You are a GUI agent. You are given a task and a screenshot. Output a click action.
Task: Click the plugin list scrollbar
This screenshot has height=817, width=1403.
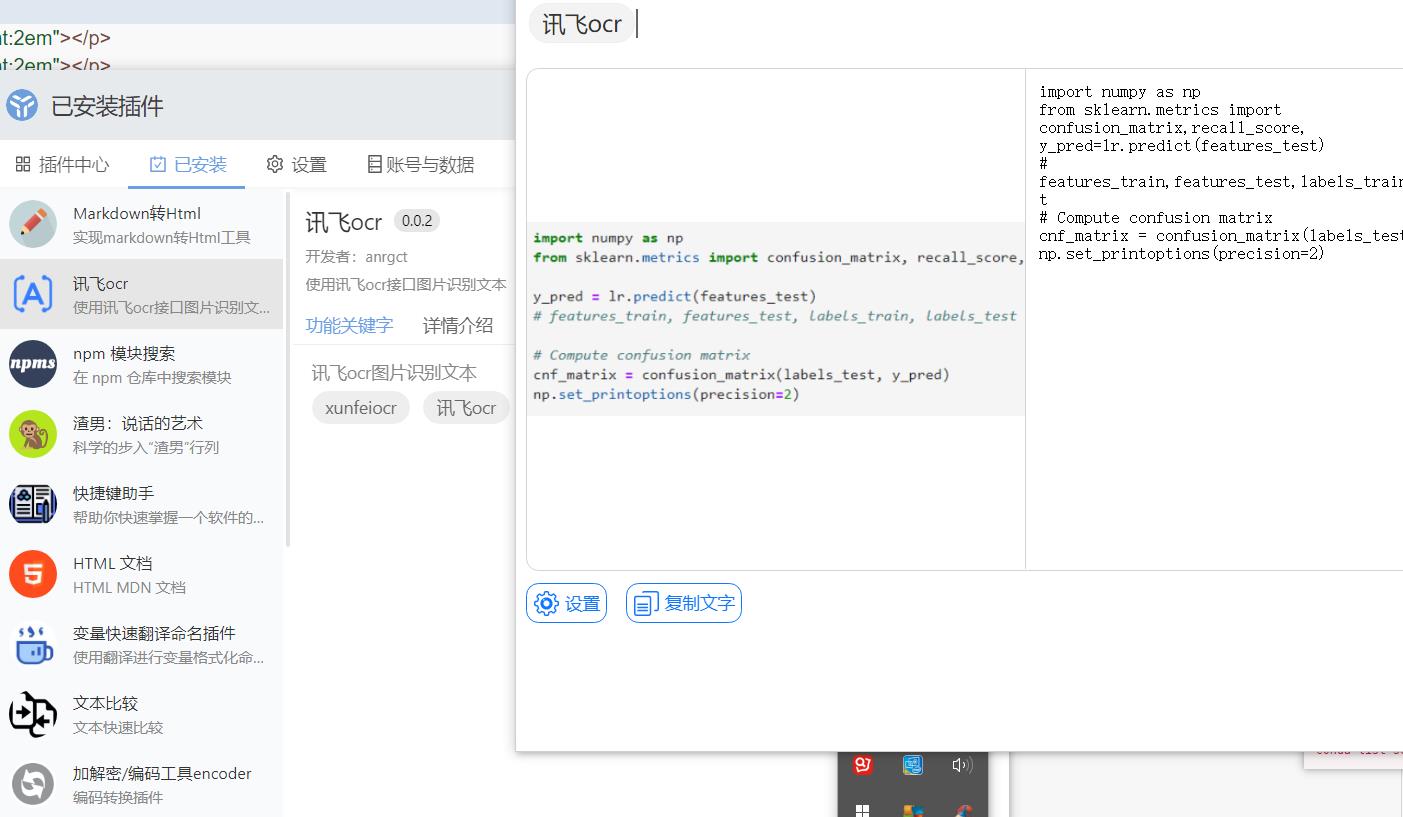click(x=288, y=370)
